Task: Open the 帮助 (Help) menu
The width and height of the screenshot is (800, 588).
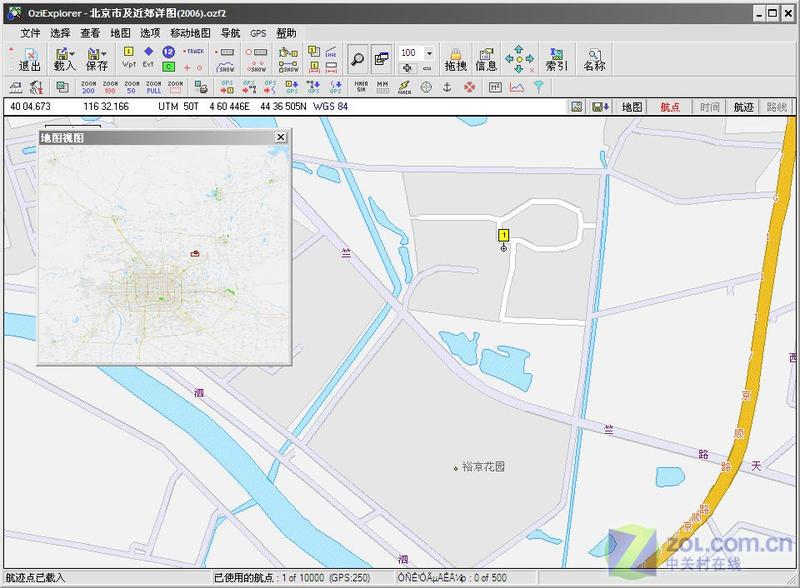Action: (286, 33)
